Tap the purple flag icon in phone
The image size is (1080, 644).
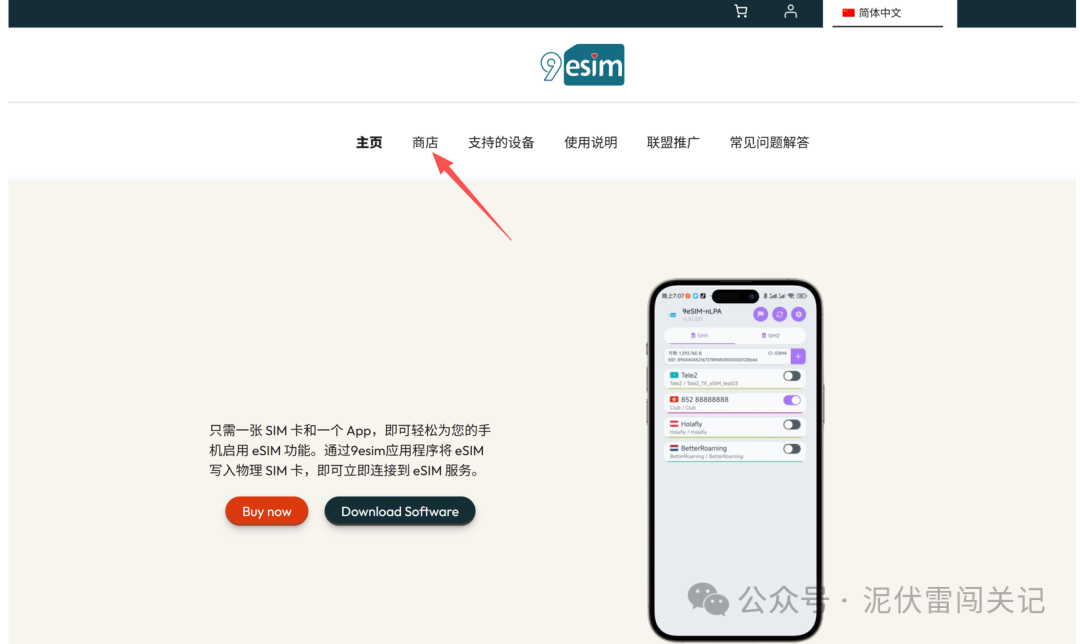click(760, 314)
